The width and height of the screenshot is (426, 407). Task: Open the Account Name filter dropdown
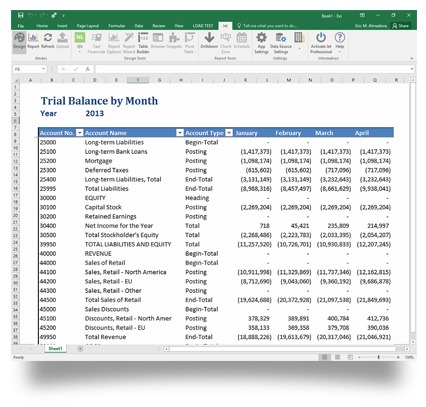[180, 133]
